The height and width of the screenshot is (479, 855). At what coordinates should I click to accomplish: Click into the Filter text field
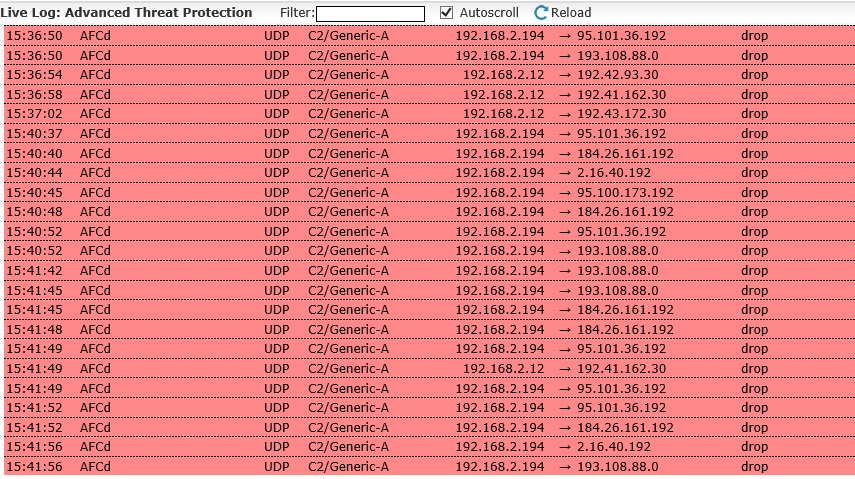coord(370,14)
